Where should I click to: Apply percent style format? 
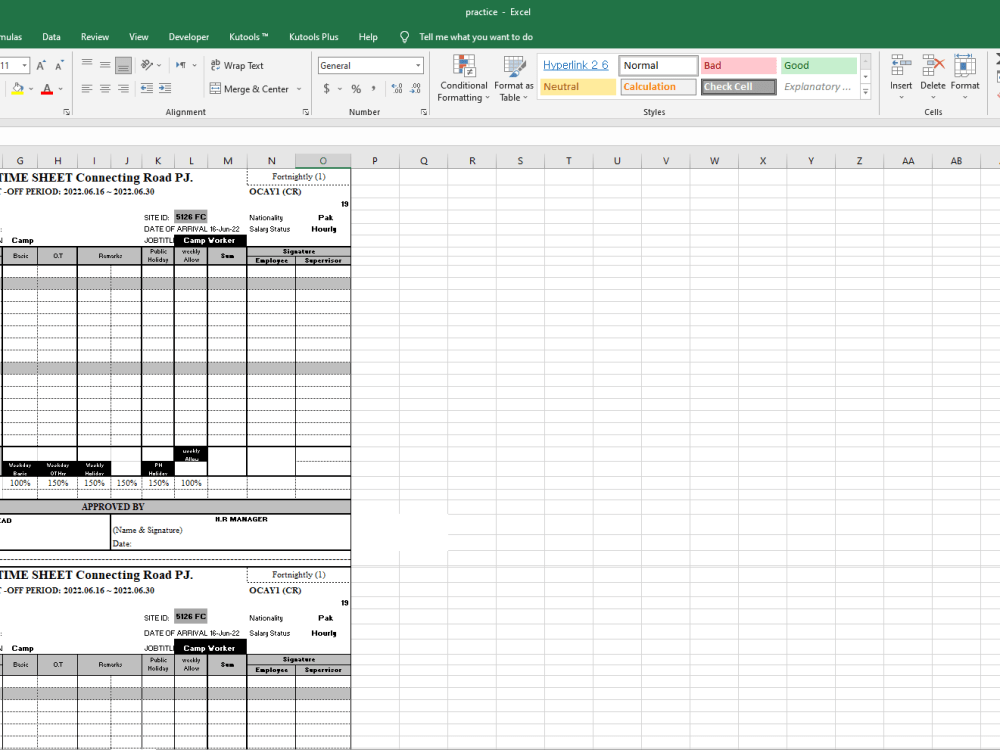point(356,89)
